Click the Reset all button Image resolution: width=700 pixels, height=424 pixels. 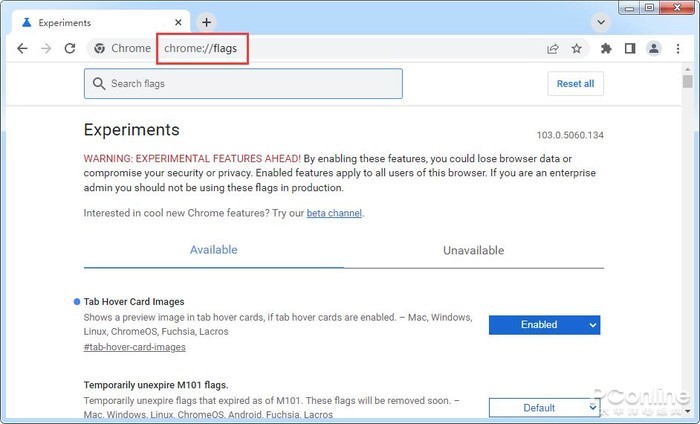(575, 83)
